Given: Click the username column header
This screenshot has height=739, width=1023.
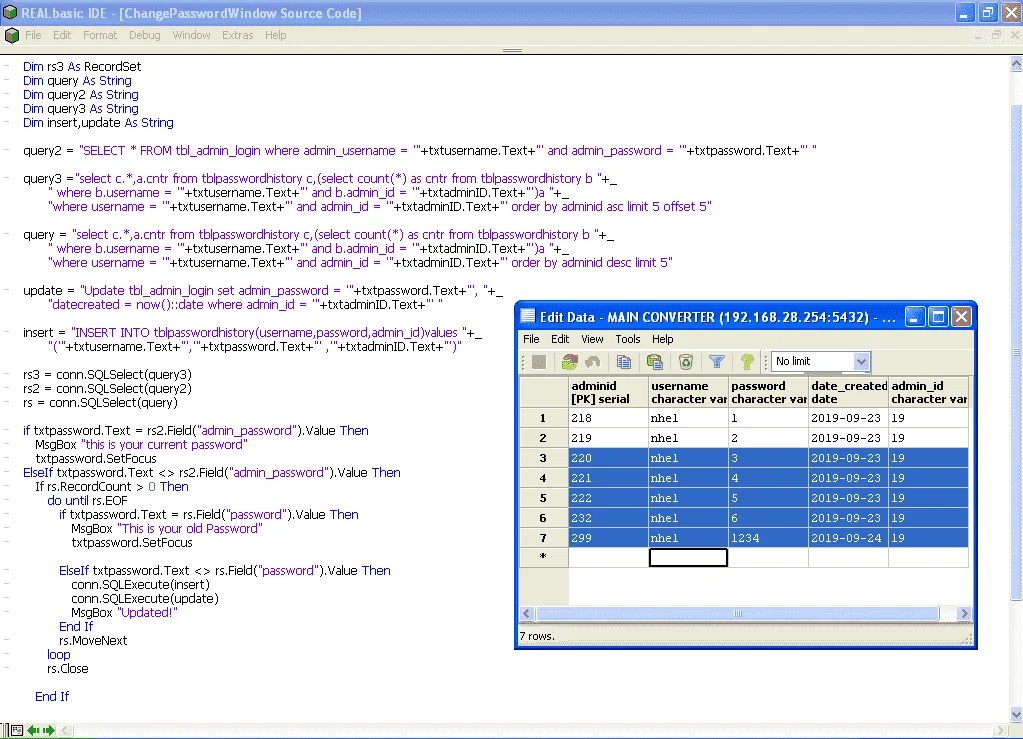Looking at the screenshot, I should pos(688,393).
